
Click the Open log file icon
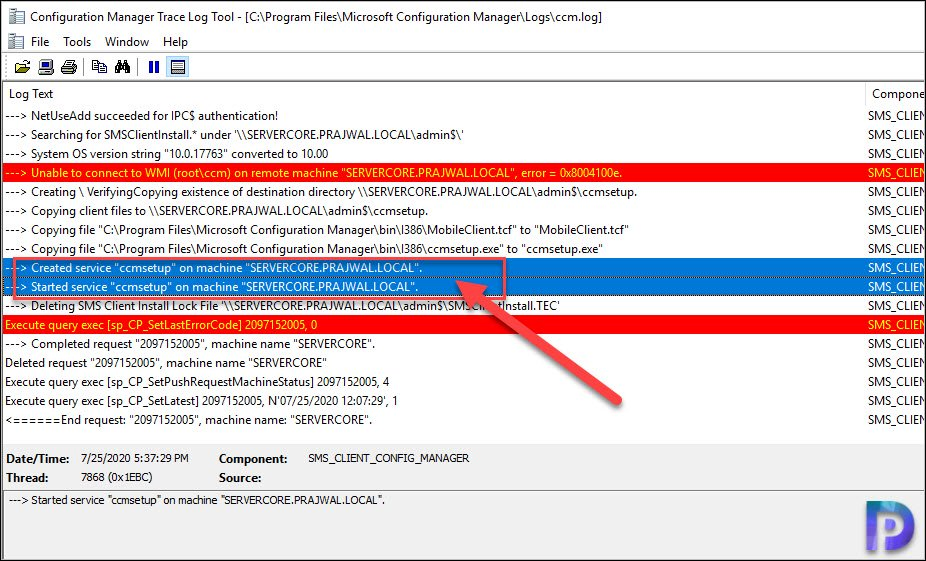click(x=22, y=67)
